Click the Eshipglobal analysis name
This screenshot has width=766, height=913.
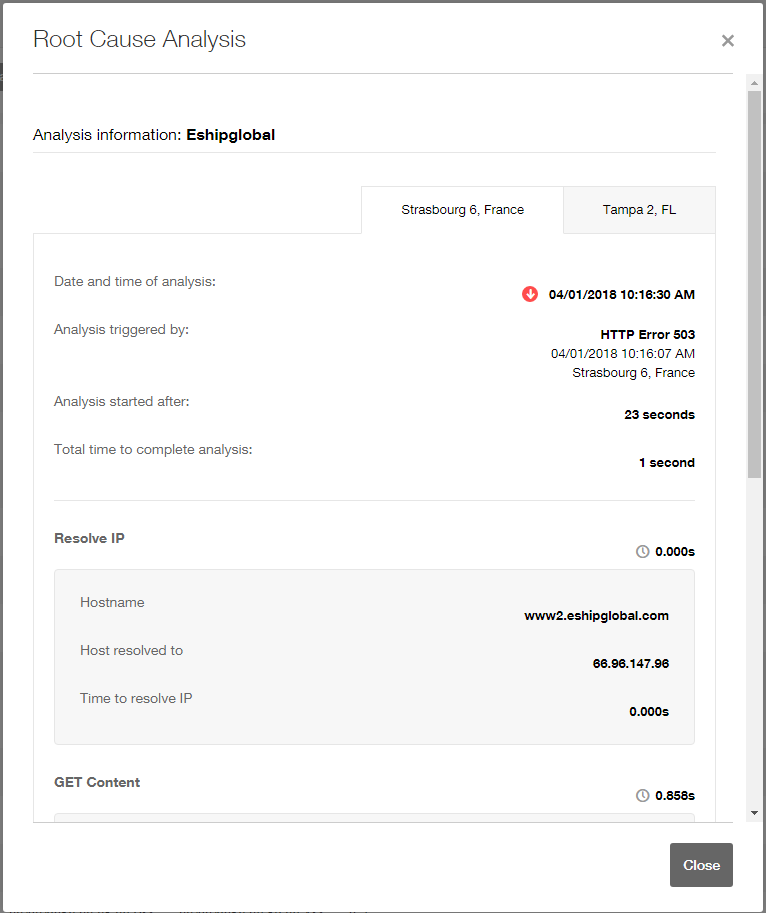pos(230,135)
